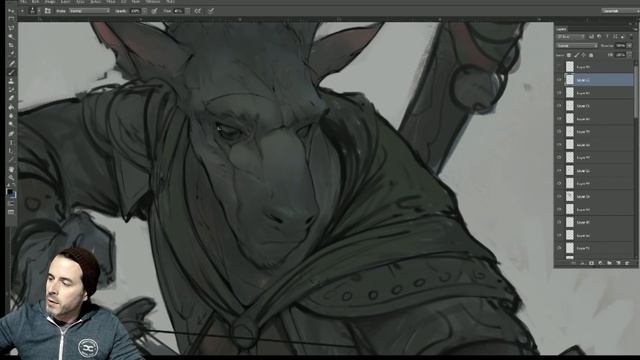
Task: Open the layer Opacity slider dropdown
Action: [x=629, y=46]
